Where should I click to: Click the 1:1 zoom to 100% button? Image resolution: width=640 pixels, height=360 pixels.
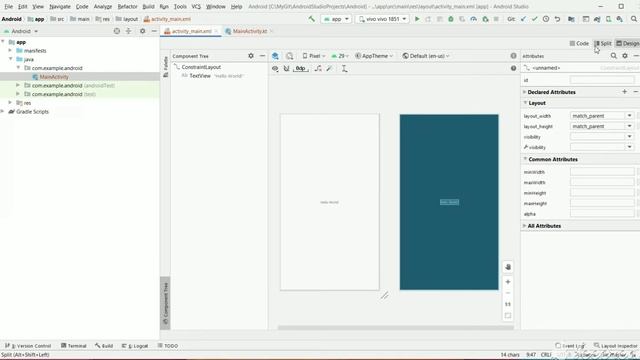(508, 304)
